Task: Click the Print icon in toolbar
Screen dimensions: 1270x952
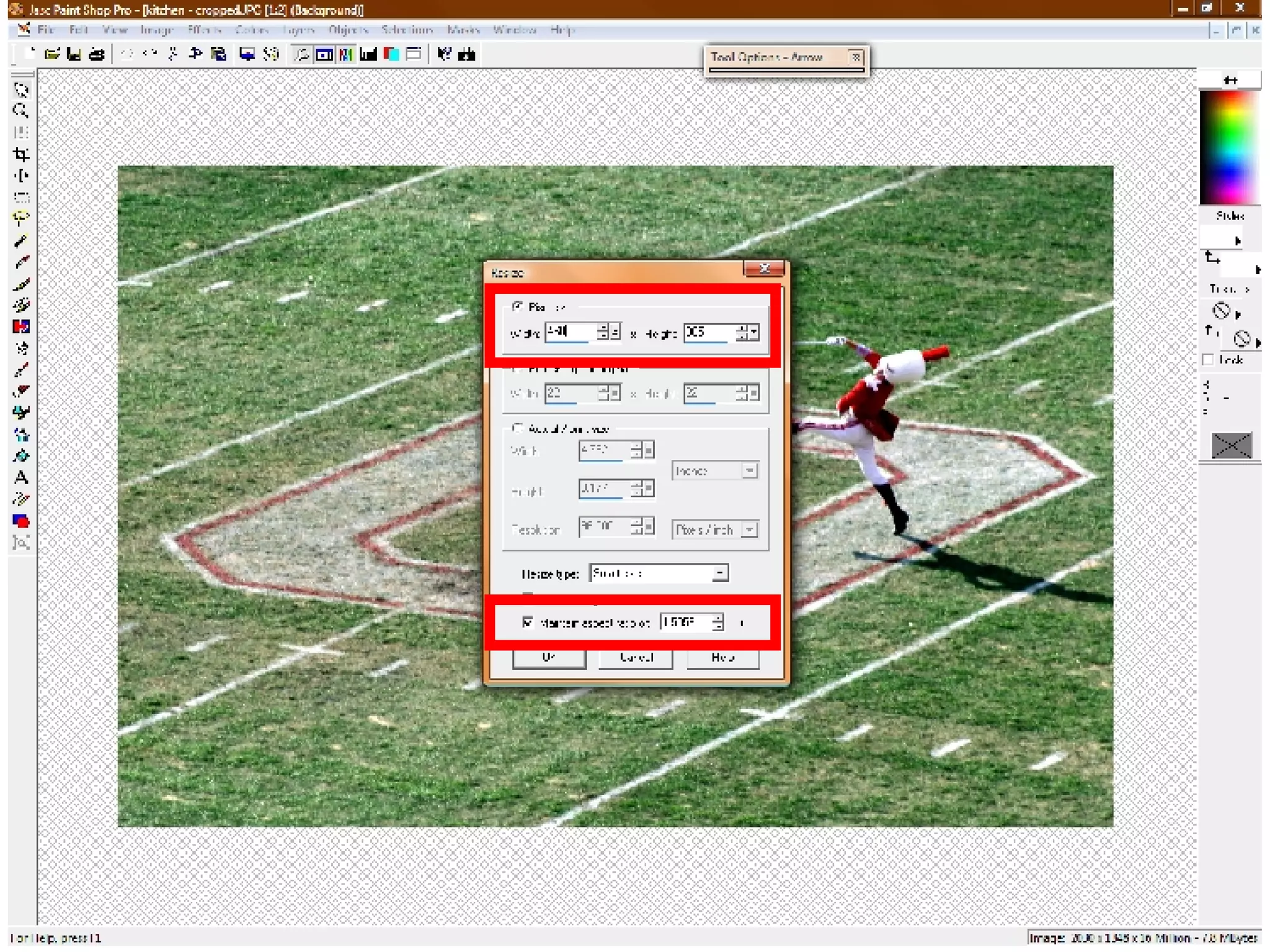Action: click(x=97, y=55)
